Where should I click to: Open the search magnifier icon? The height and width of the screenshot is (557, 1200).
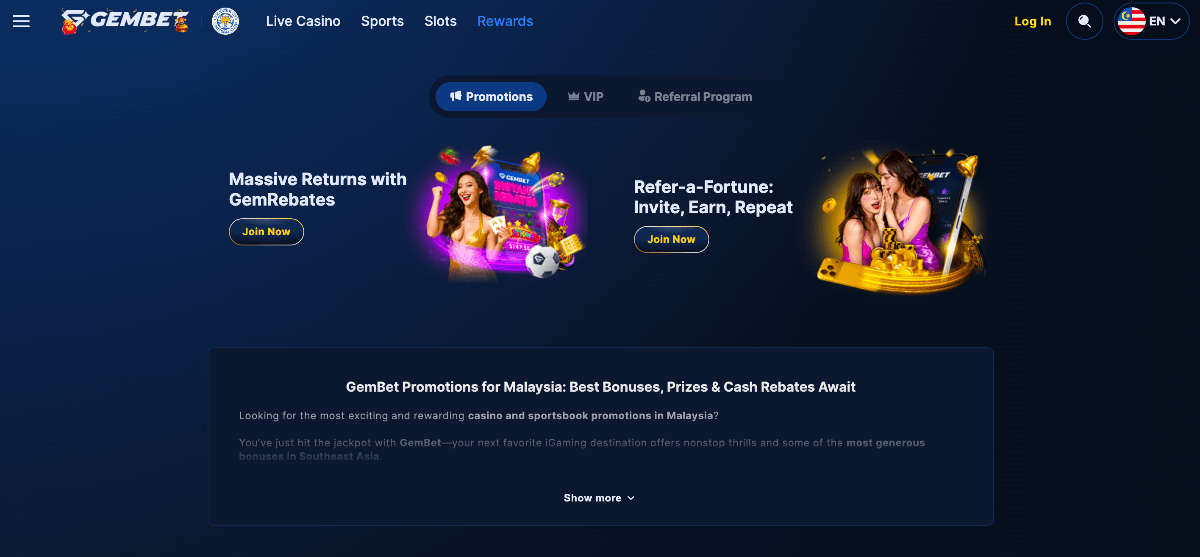coord(1084,21)
